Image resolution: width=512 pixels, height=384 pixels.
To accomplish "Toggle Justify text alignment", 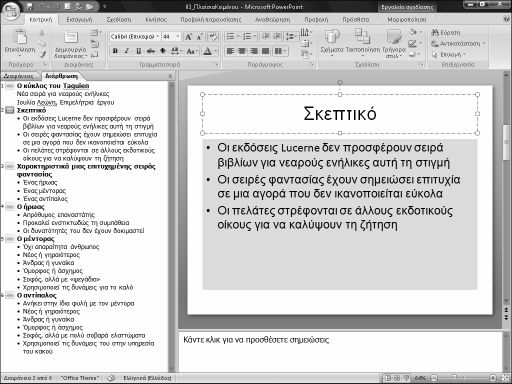I will click(265, 51).
